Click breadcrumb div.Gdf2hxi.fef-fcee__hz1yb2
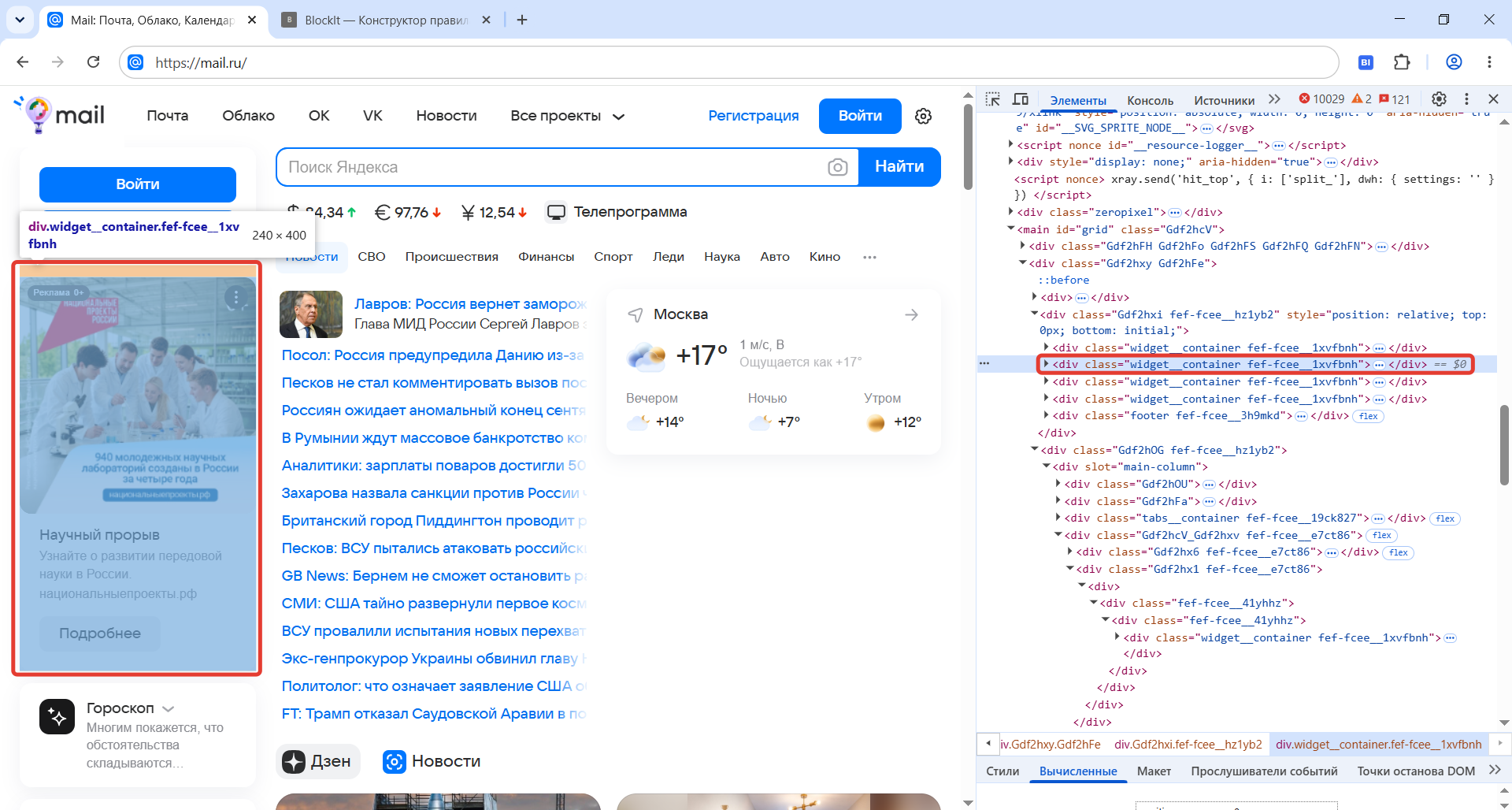Image resolution: width=1512 pixels, height=810 pixels. 1188,744
